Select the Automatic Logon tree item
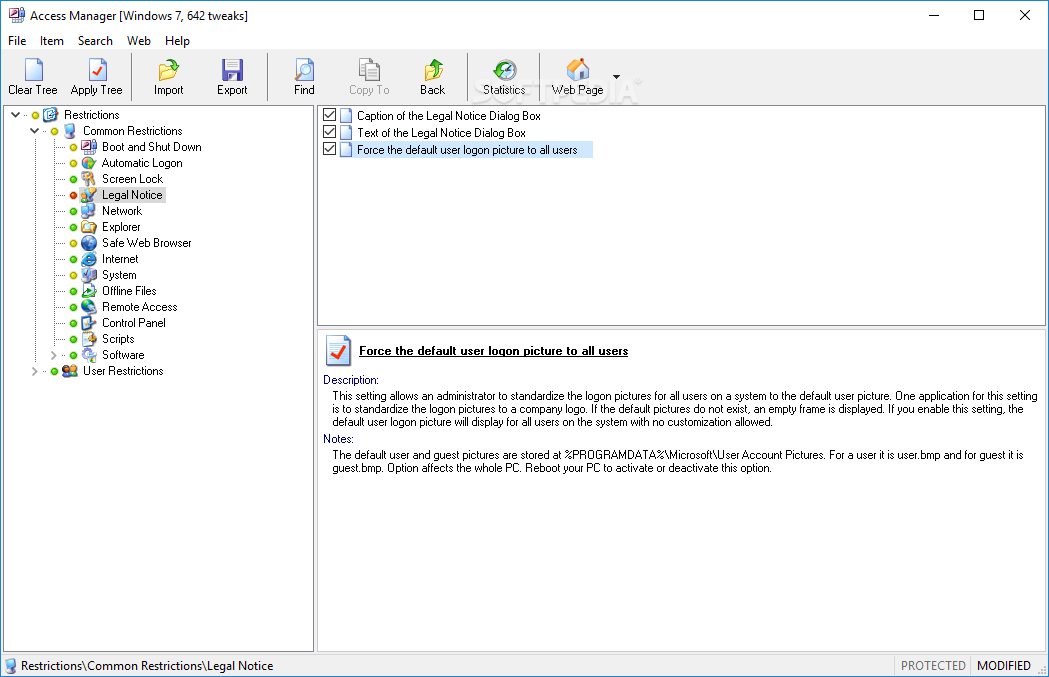The width and height of the screenshot is (1049, 677). click(142, 163)
